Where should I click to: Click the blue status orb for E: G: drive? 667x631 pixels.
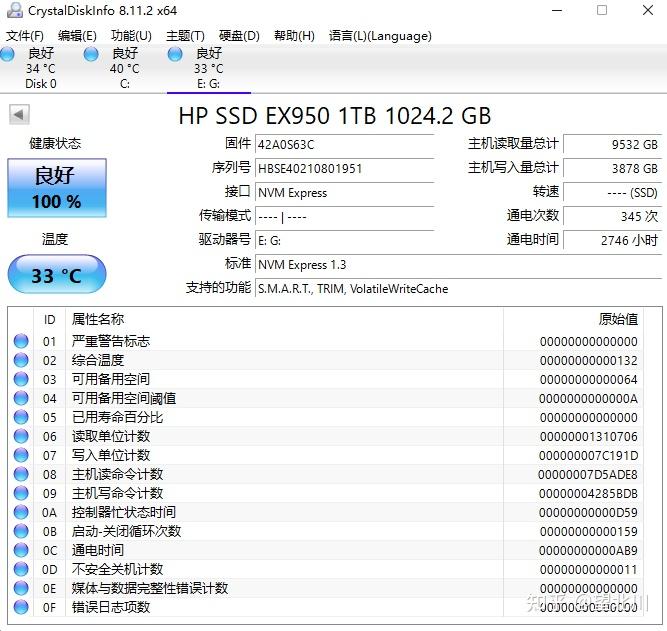[175, 54]
